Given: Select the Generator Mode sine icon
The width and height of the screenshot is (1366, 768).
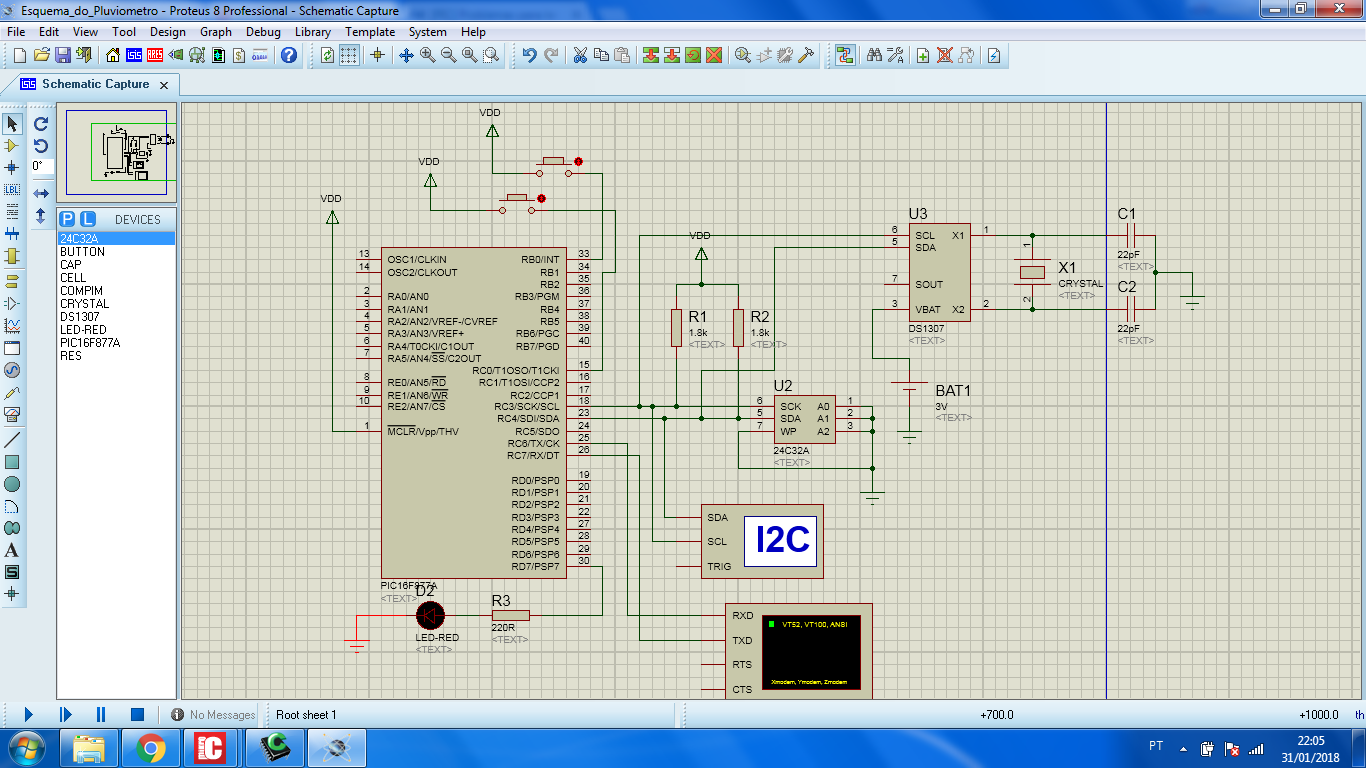Looking at the screenshot, I should click(x=12, y=370).
